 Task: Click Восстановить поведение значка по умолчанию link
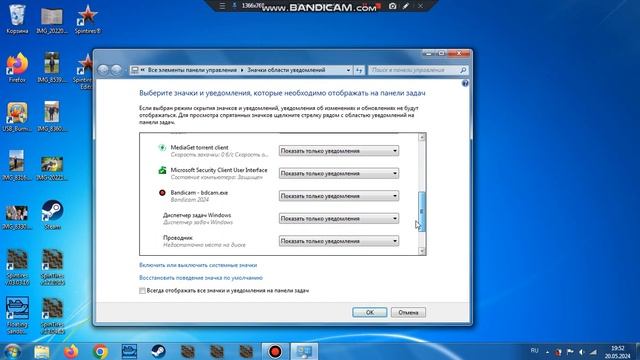click(201, 278)
